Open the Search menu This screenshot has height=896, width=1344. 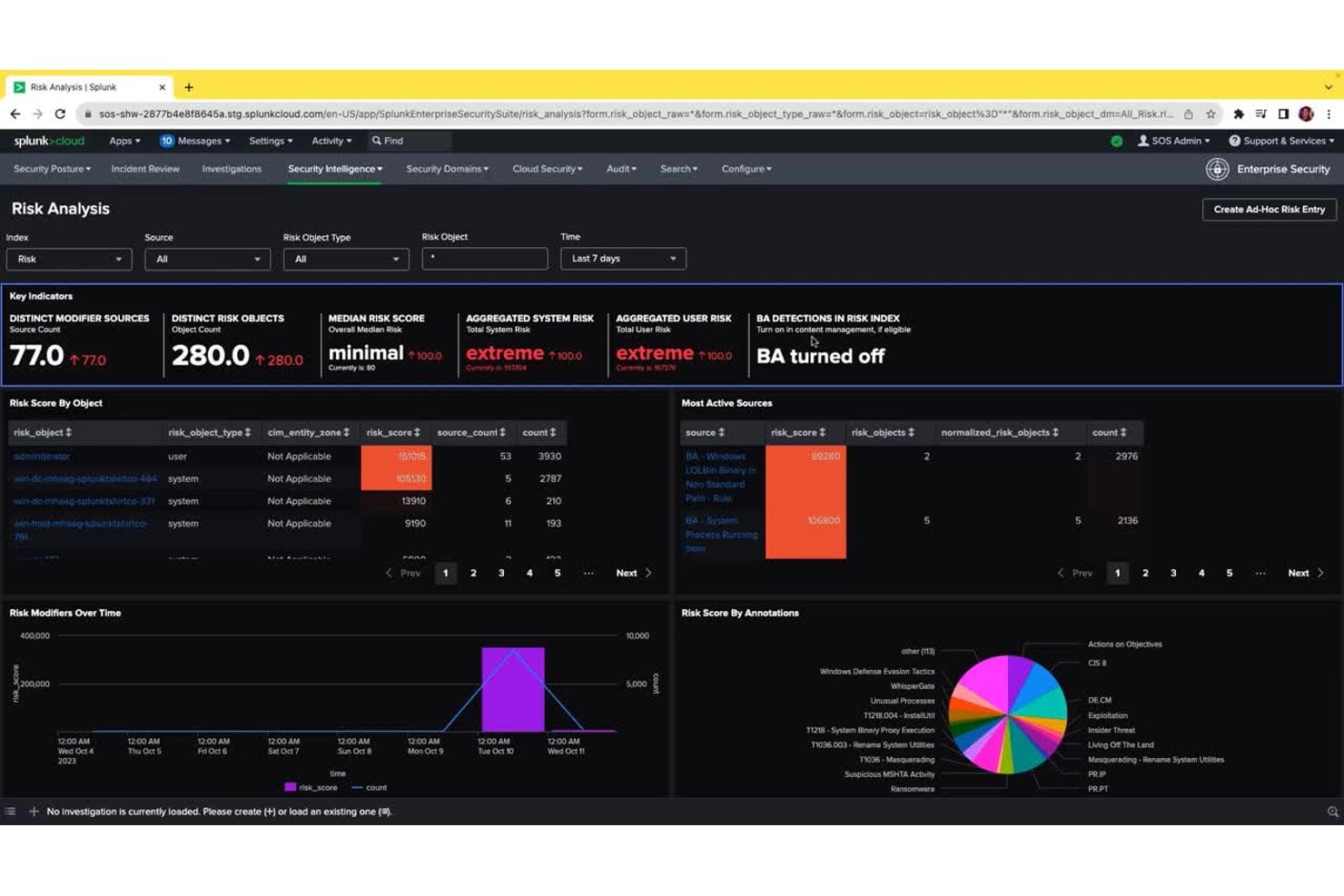(x=678, y=169)
